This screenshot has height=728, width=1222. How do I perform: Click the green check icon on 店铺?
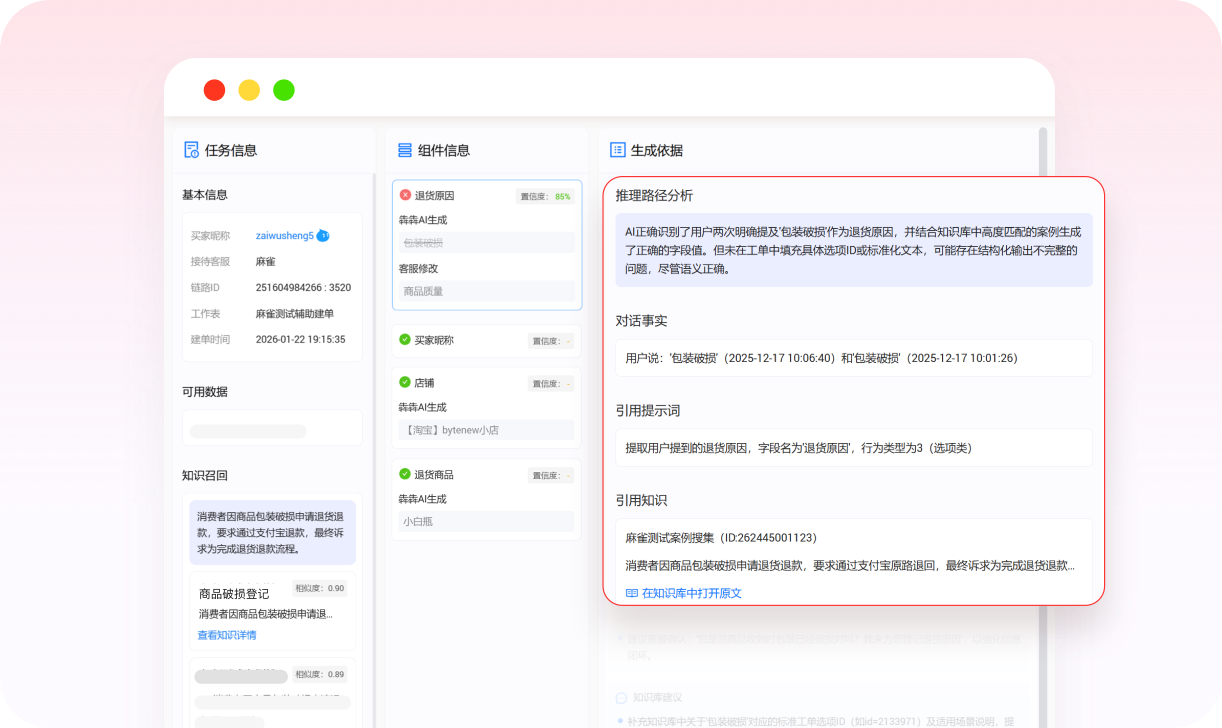point(405,382)
